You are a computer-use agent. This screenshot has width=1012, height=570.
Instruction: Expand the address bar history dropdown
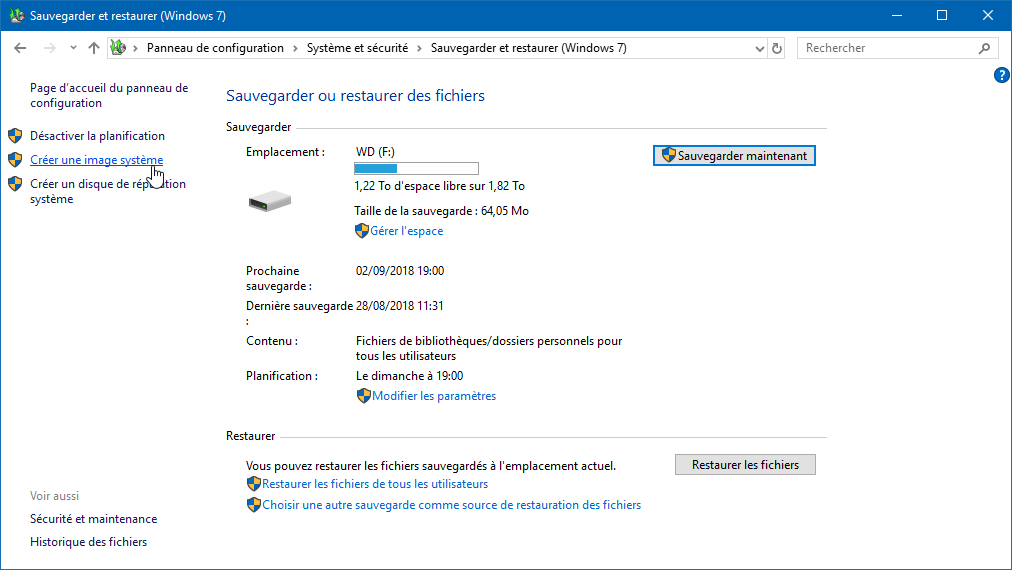(x=760, y=48)
